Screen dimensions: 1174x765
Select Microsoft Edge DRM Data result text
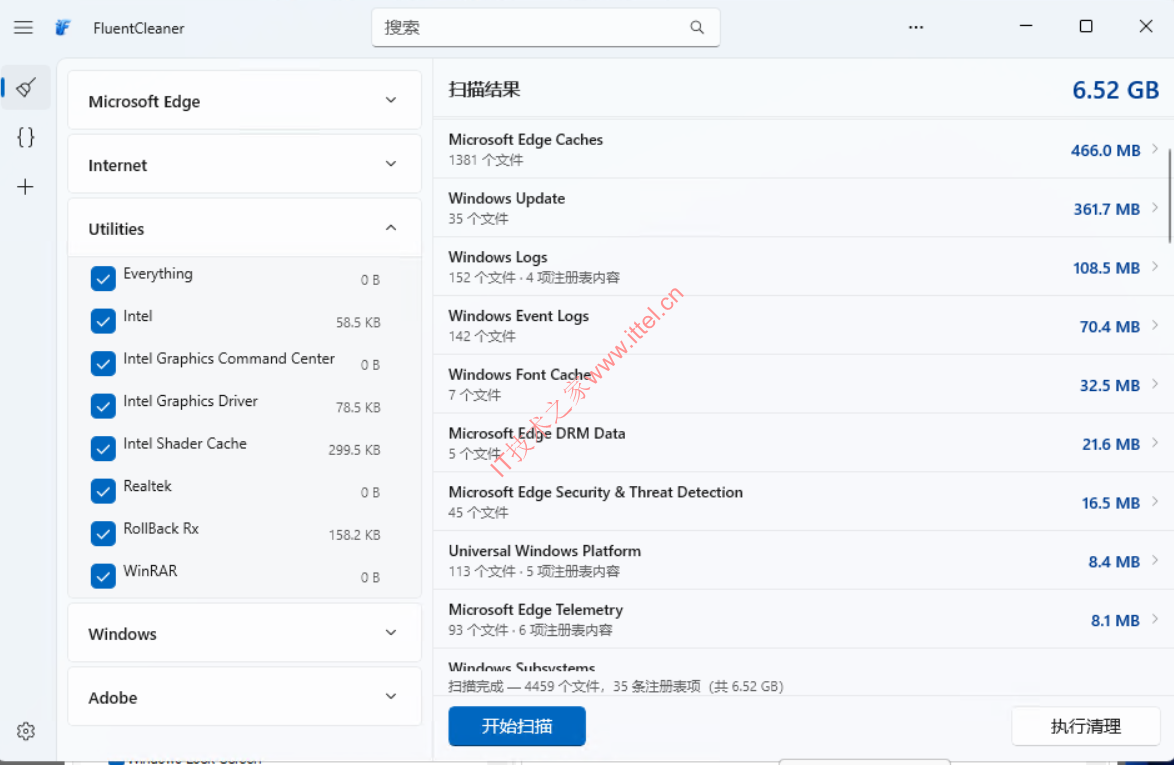point(537,433)
